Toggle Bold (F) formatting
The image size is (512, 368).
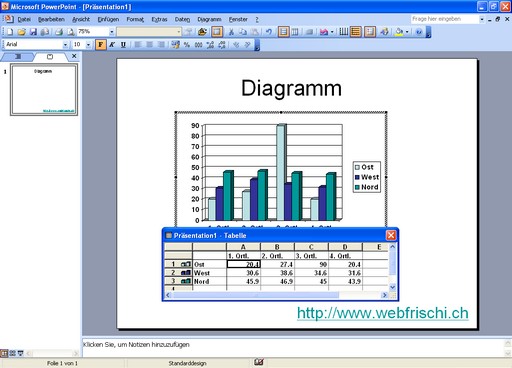[x=100, y=45]
